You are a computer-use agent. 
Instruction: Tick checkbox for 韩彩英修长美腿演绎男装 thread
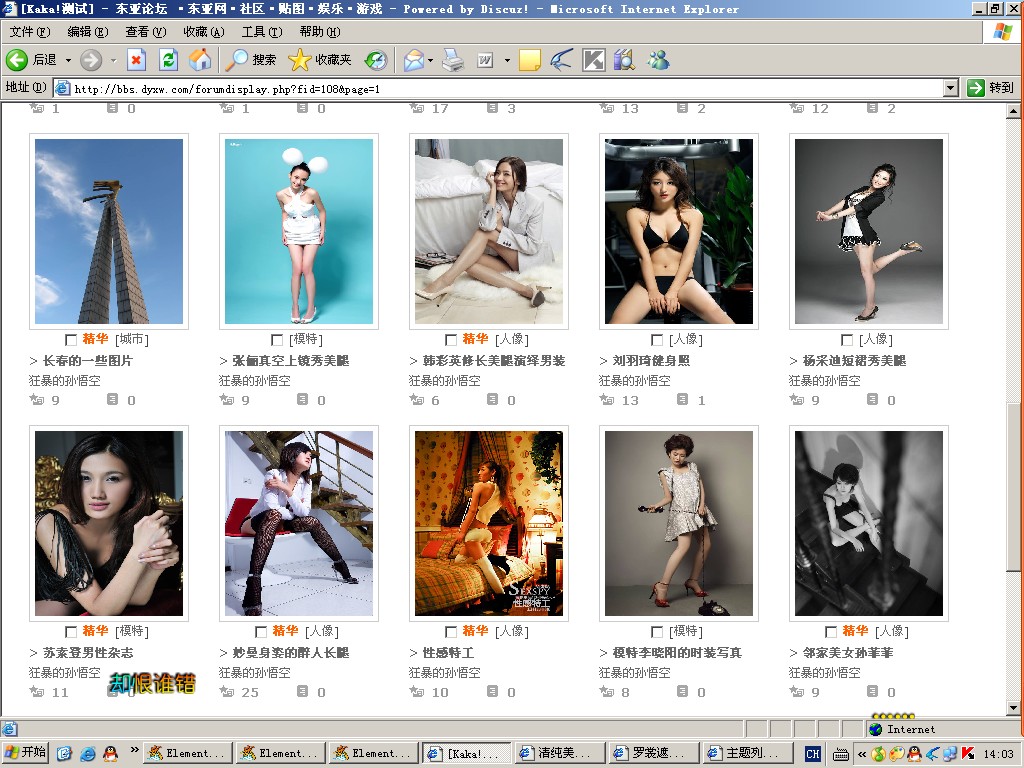pos(451,340)
